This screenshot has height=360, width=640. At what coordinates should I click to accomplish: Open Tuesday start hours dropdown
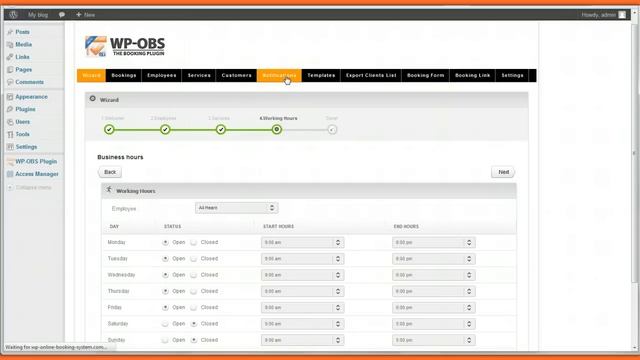click(302, 259)
